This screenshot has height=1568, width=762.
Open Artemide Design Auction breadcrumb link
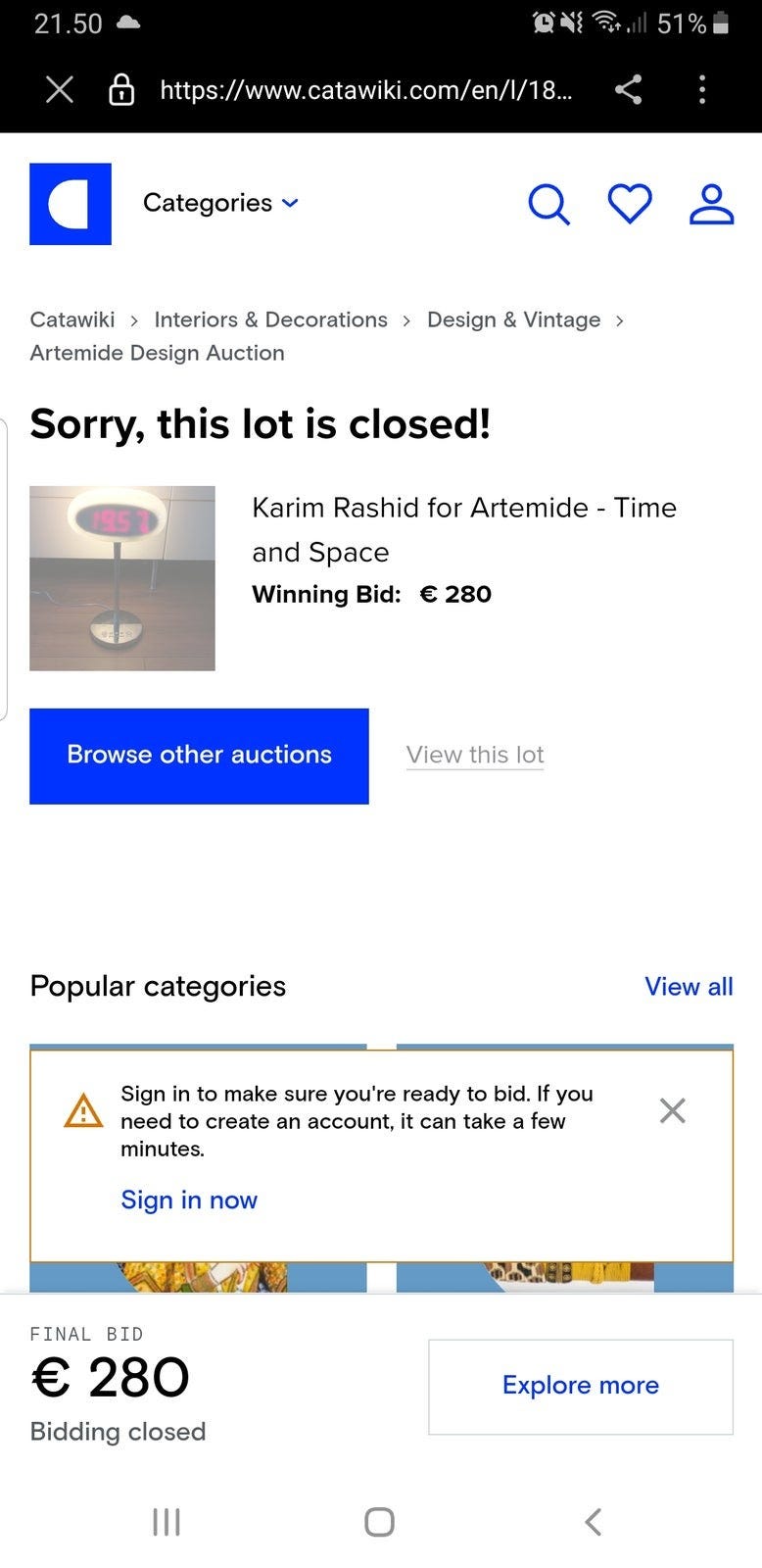tap(157, 353)
